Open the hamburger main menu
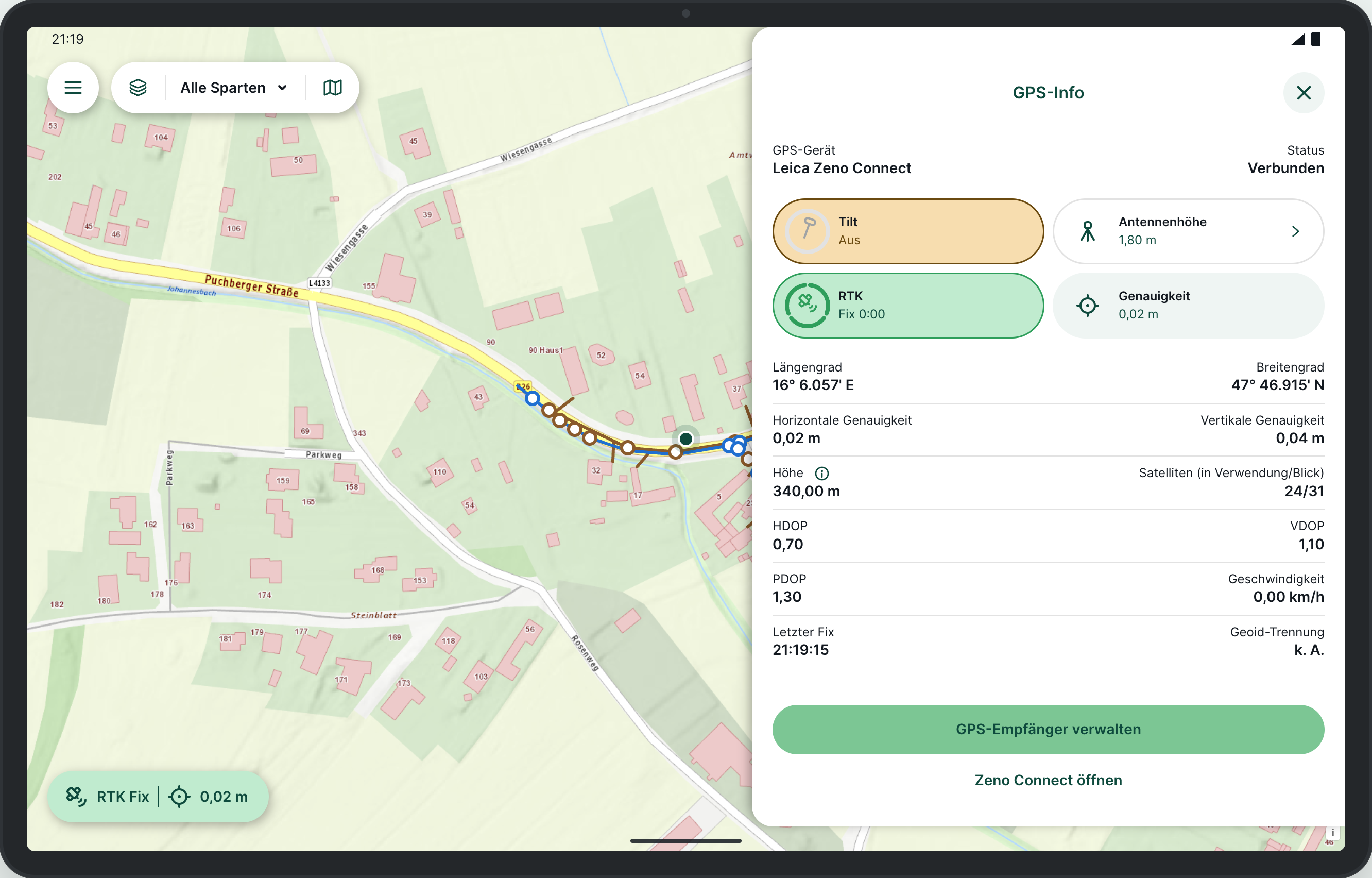 [x=73, y=88]
